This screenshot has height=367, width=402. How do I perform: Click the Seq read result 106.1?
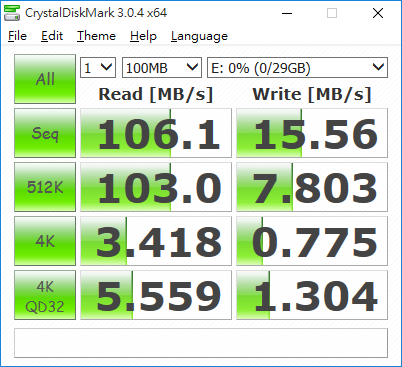click(156, 133)
